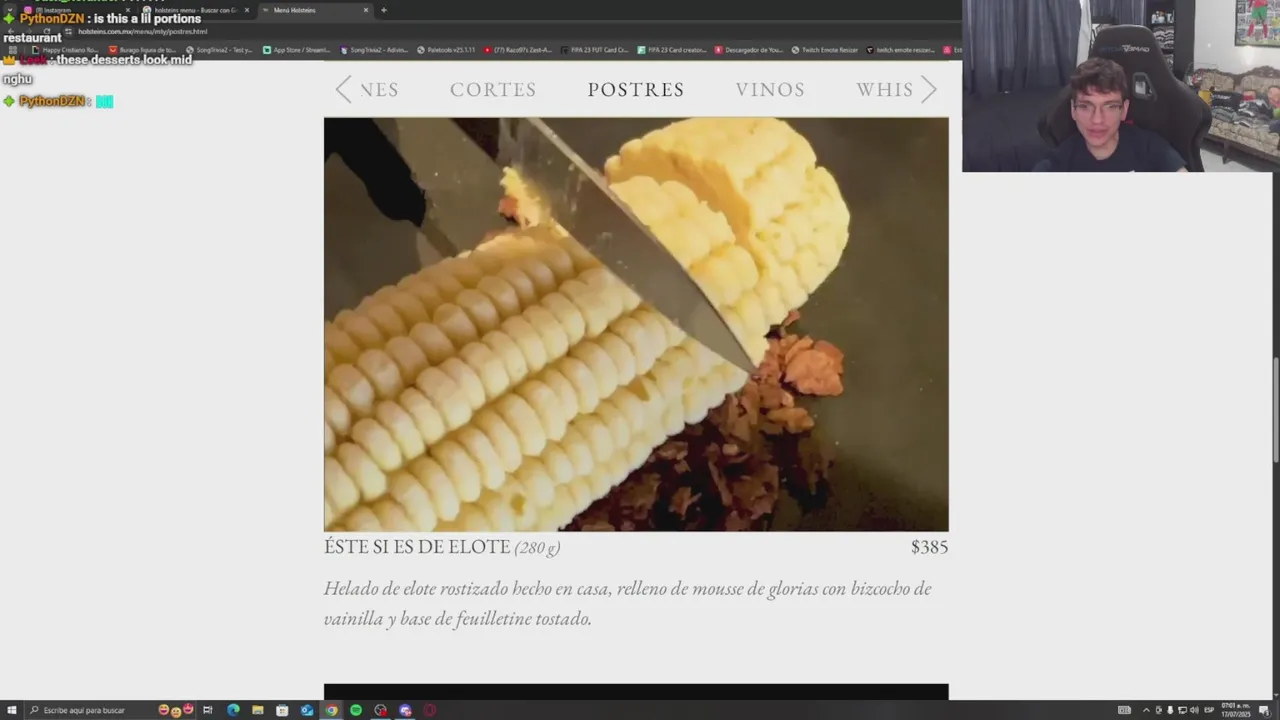Open the CORTES menu category
The height and width of the screenshot is (720, 1280).
point(493,89)
